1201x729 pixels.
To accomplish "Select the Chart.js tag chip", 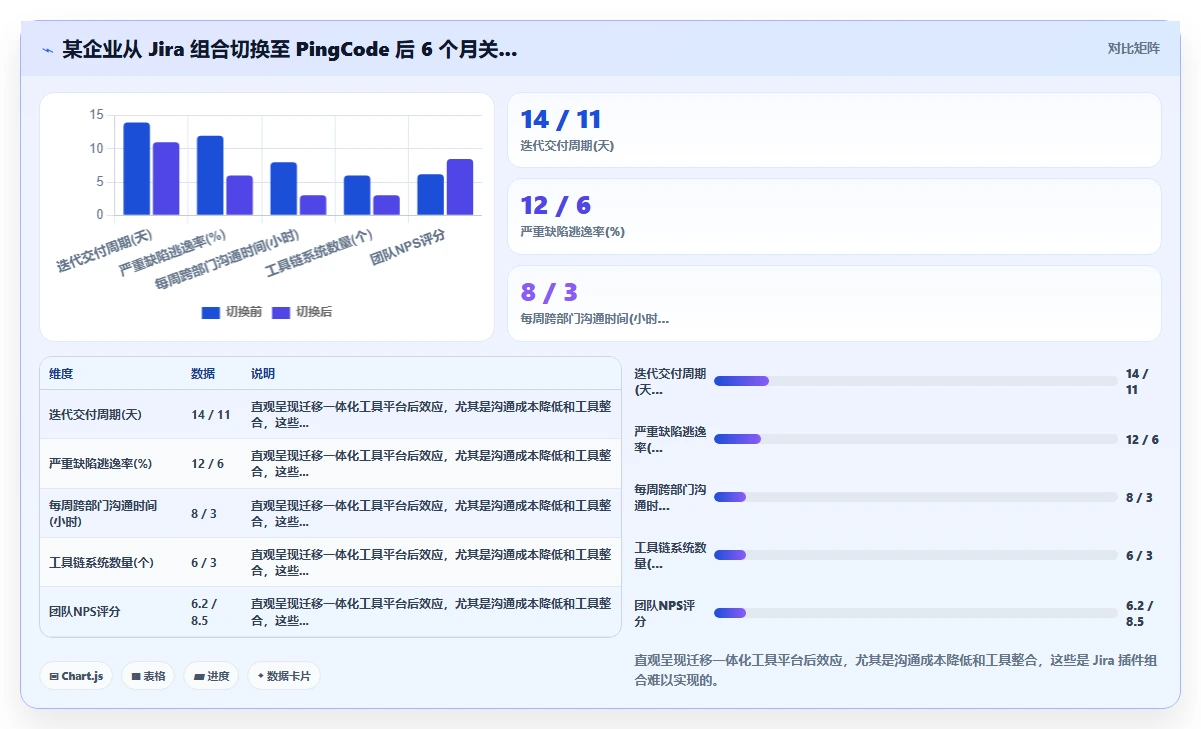I will tap(76, 676).
